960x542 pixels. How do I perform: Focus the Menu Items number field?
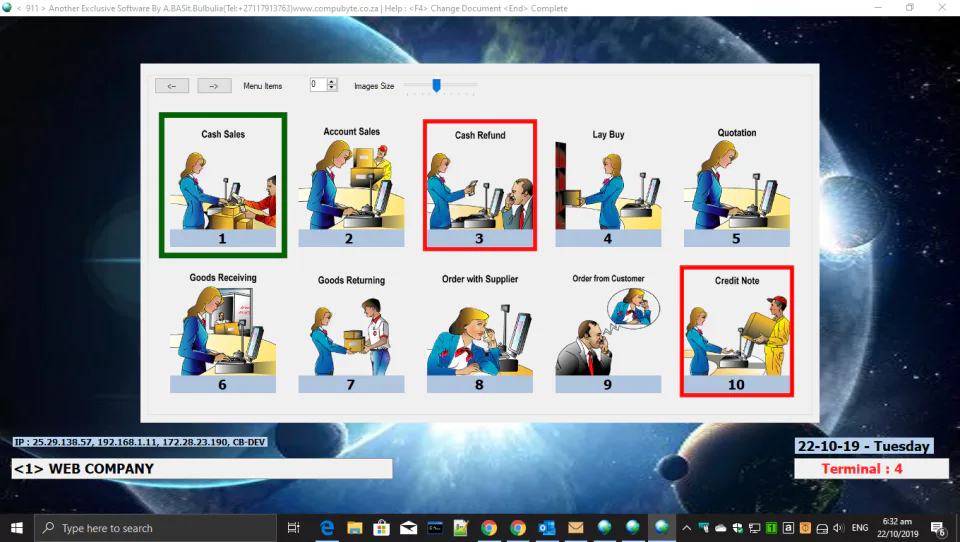[318, 85]
